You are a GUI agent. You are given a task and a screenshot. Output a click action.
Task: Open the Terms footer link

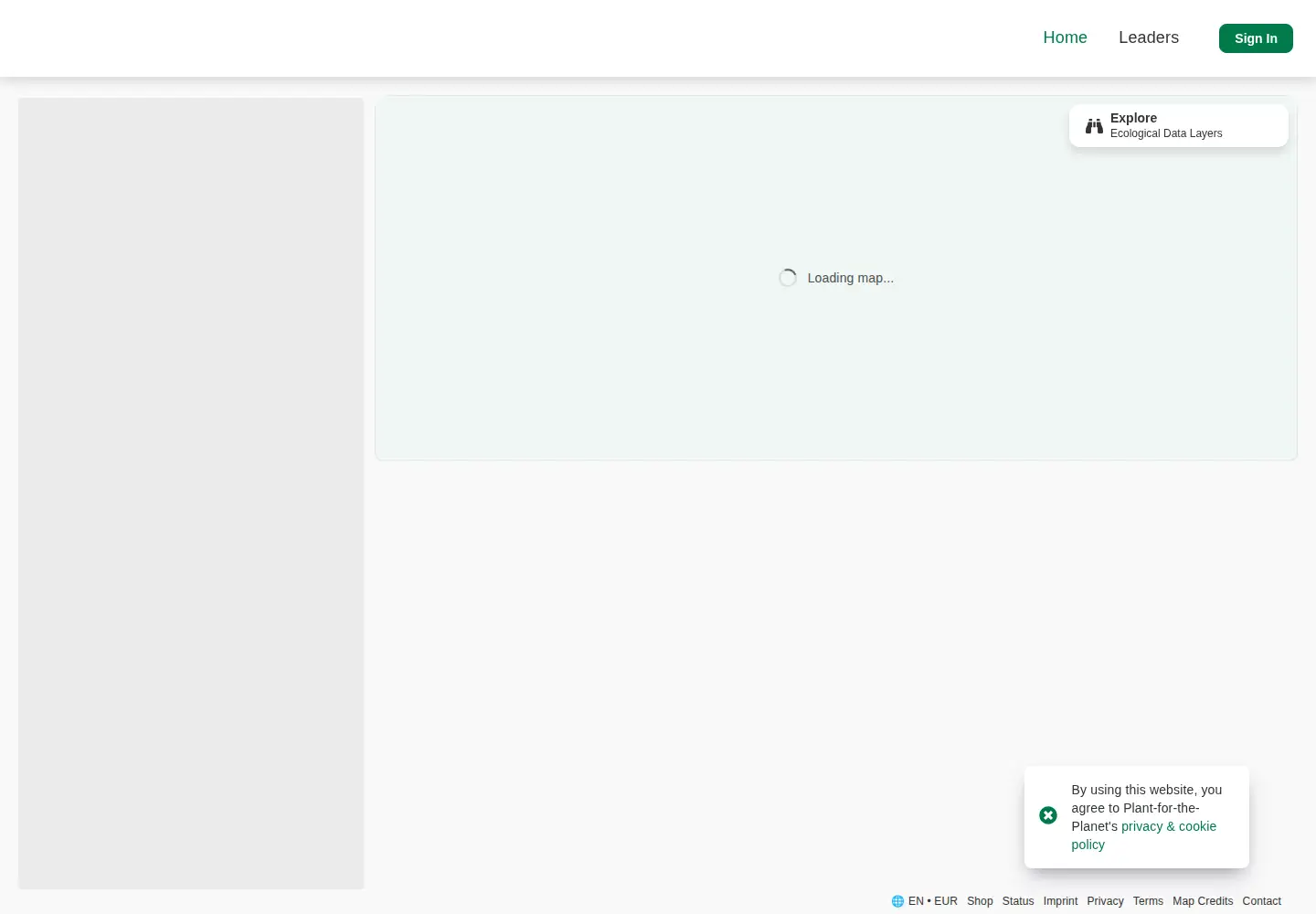1148,901
